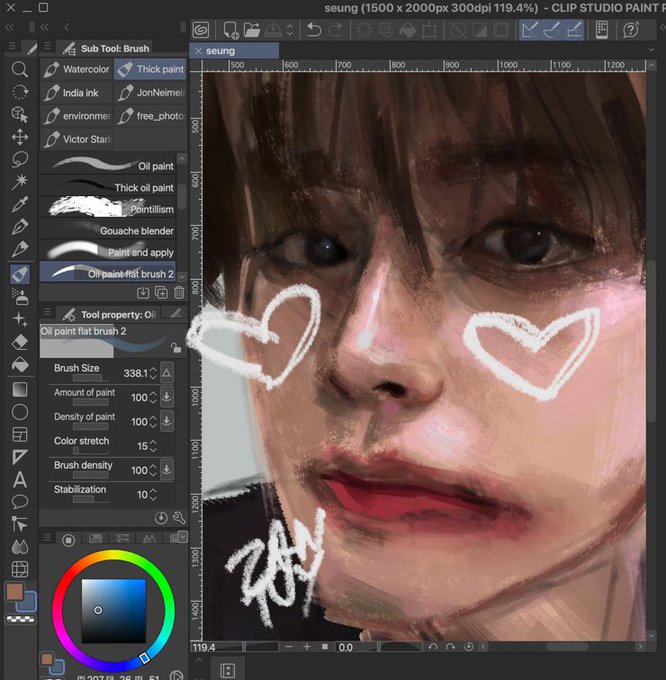Choose Pointillism brush
This screenshot has height=680, width=666.
(108, 208)
